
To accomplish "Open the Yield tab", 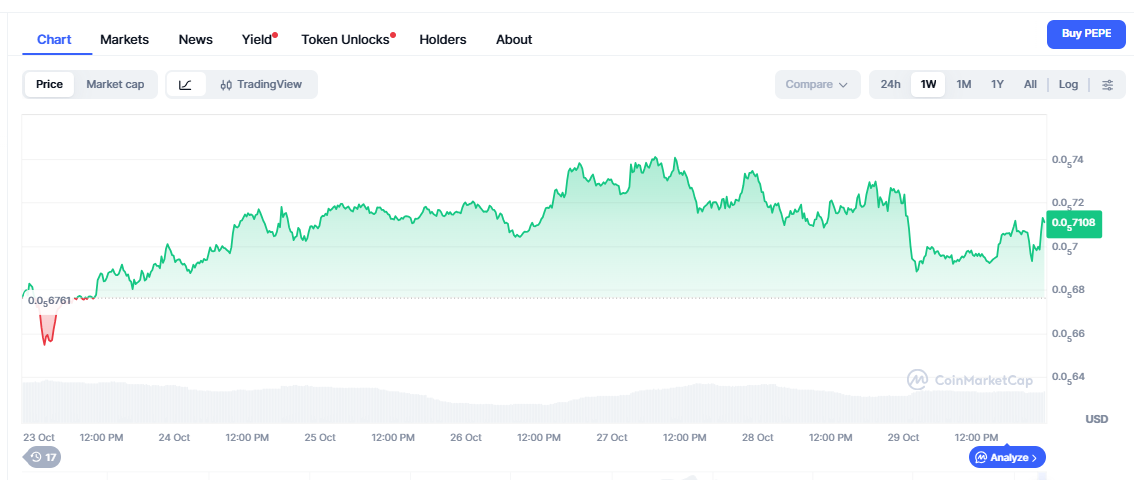I will (257, 40).
